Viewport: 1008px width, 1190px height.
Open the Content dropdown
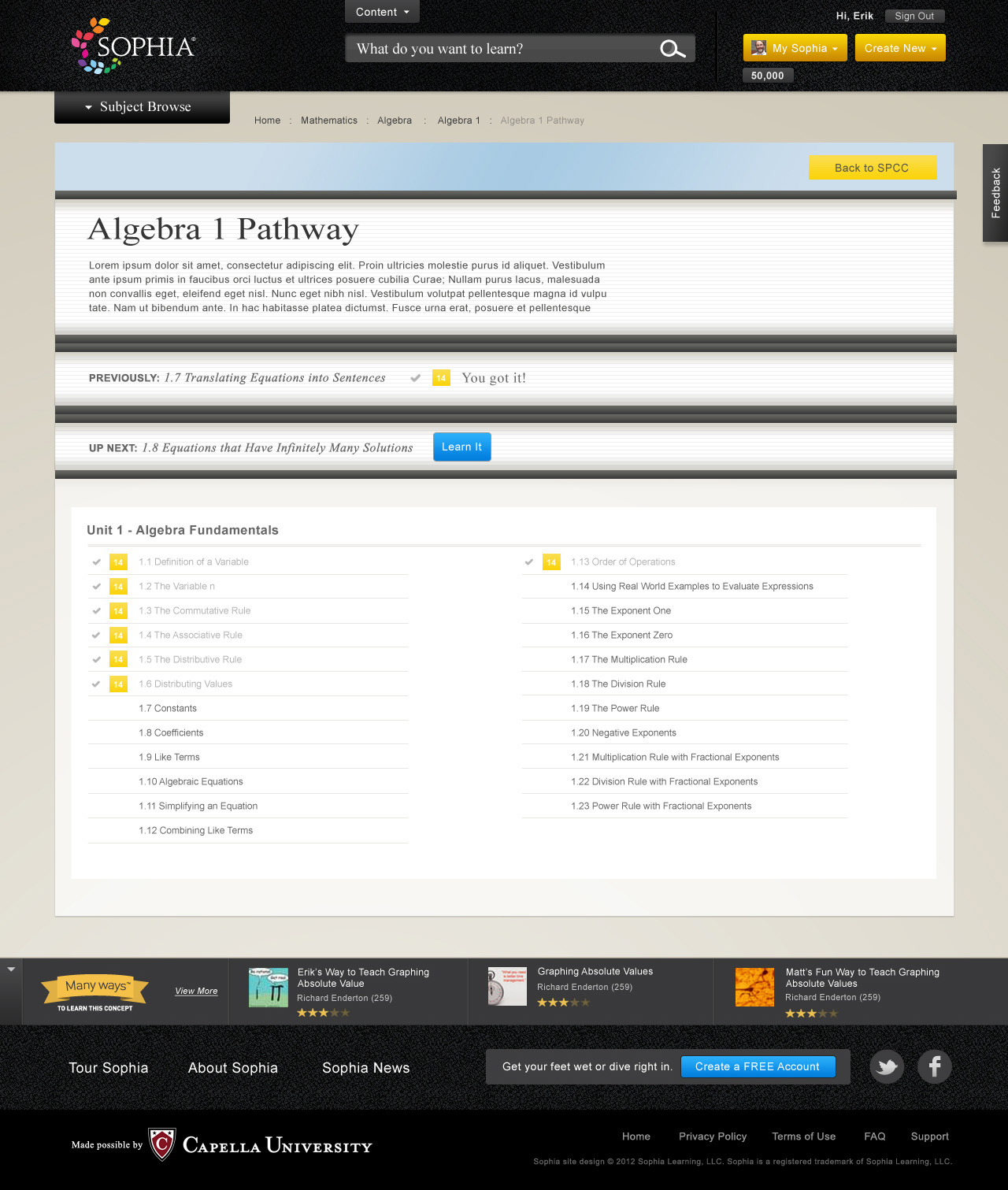click(382, 12)
